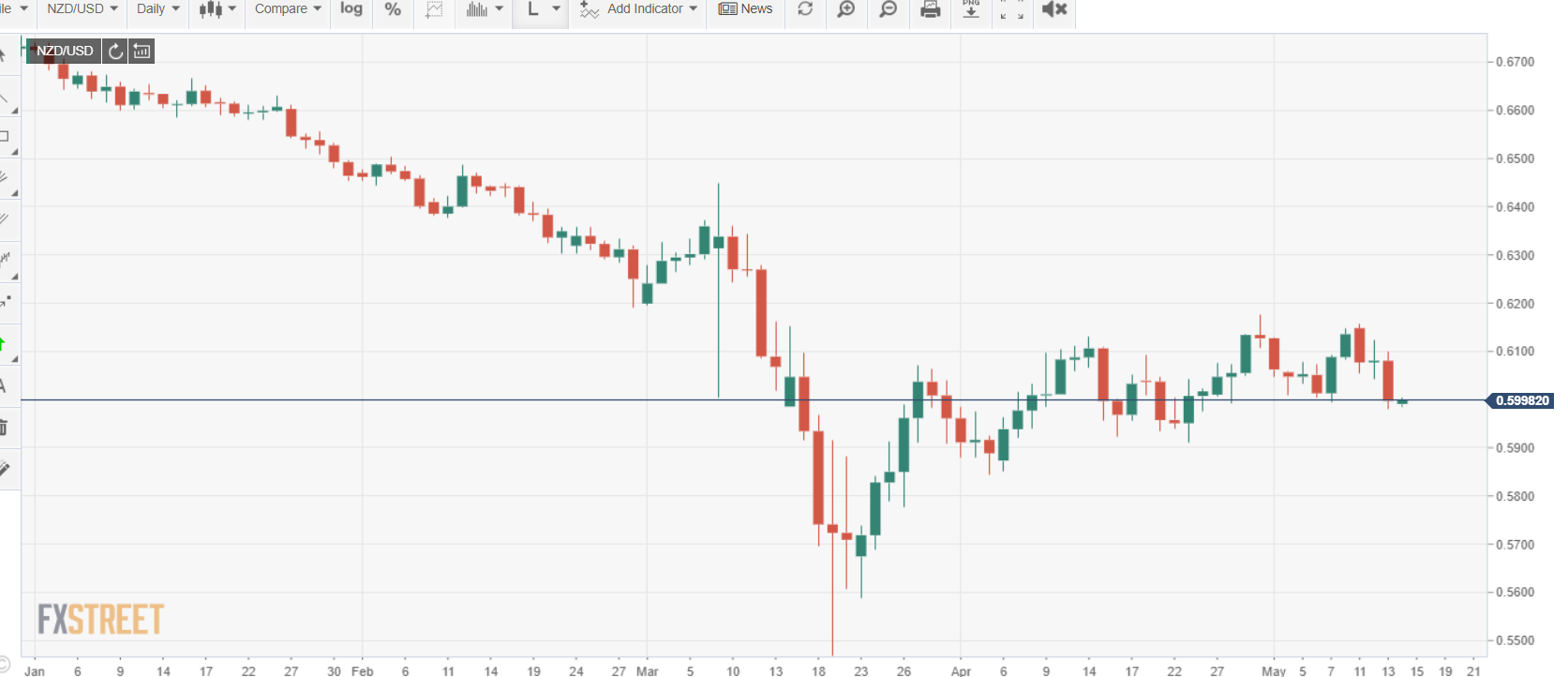
Task: Click the reset icon beside NZD/USD label
Action: tap(115, 52)
